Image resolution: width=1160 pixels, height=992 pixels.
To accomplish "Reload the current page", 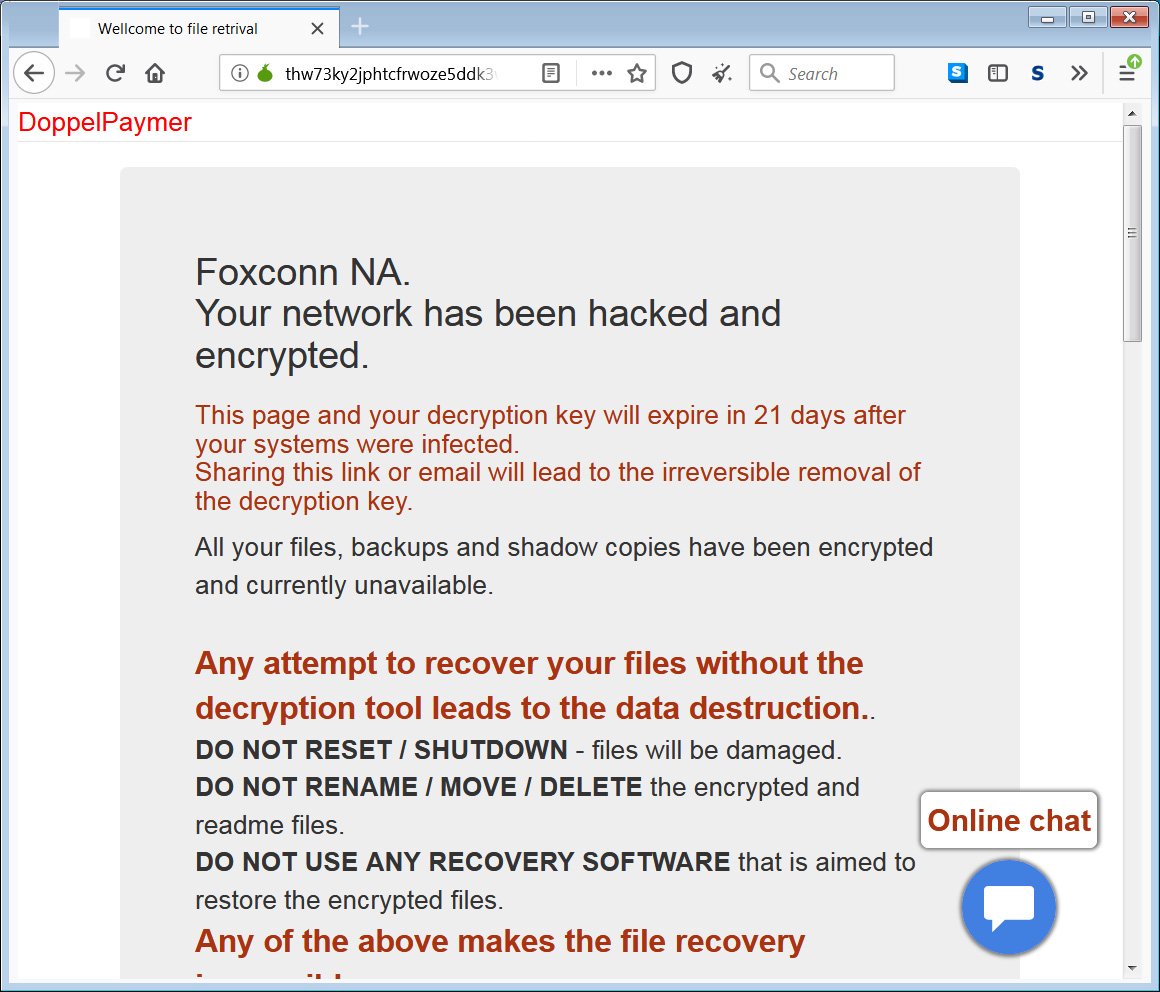I will (x=115, y=72).
